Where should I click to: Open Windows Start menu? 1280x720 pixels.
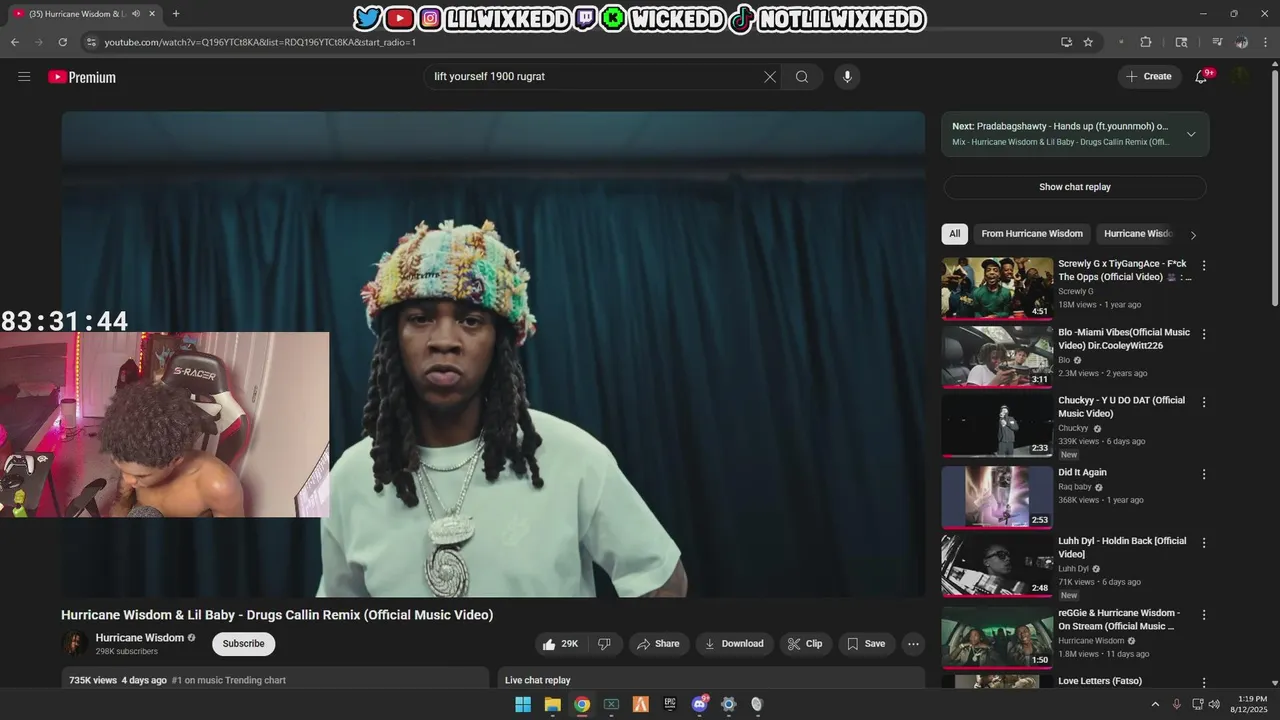pyautogui.click(x=523, y=704)
